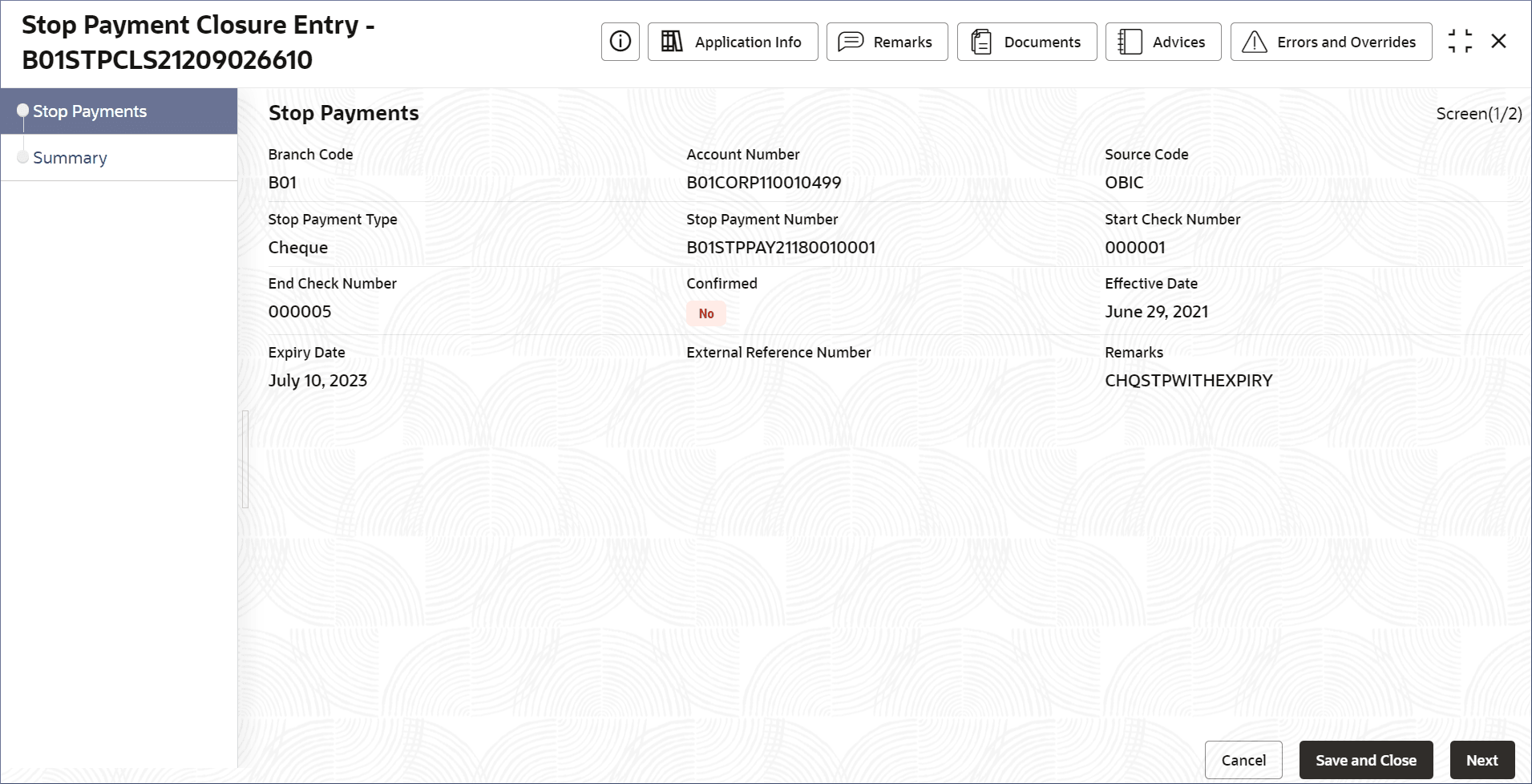Click the window title B01STPCLS21209026610
The image size is (1532, 784).
[x=168, y=60]
